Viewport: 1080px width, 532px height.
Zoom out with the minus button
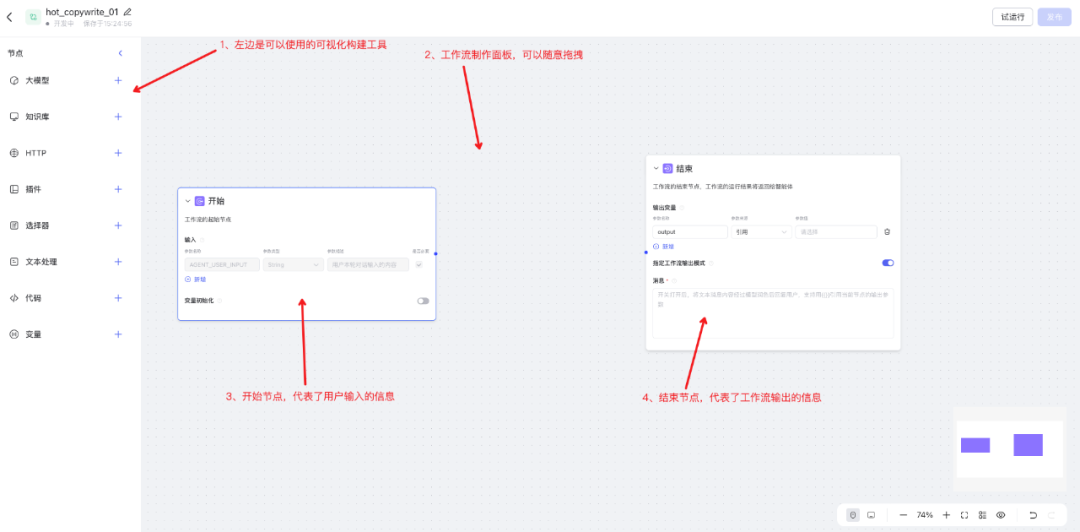point(903,515)
